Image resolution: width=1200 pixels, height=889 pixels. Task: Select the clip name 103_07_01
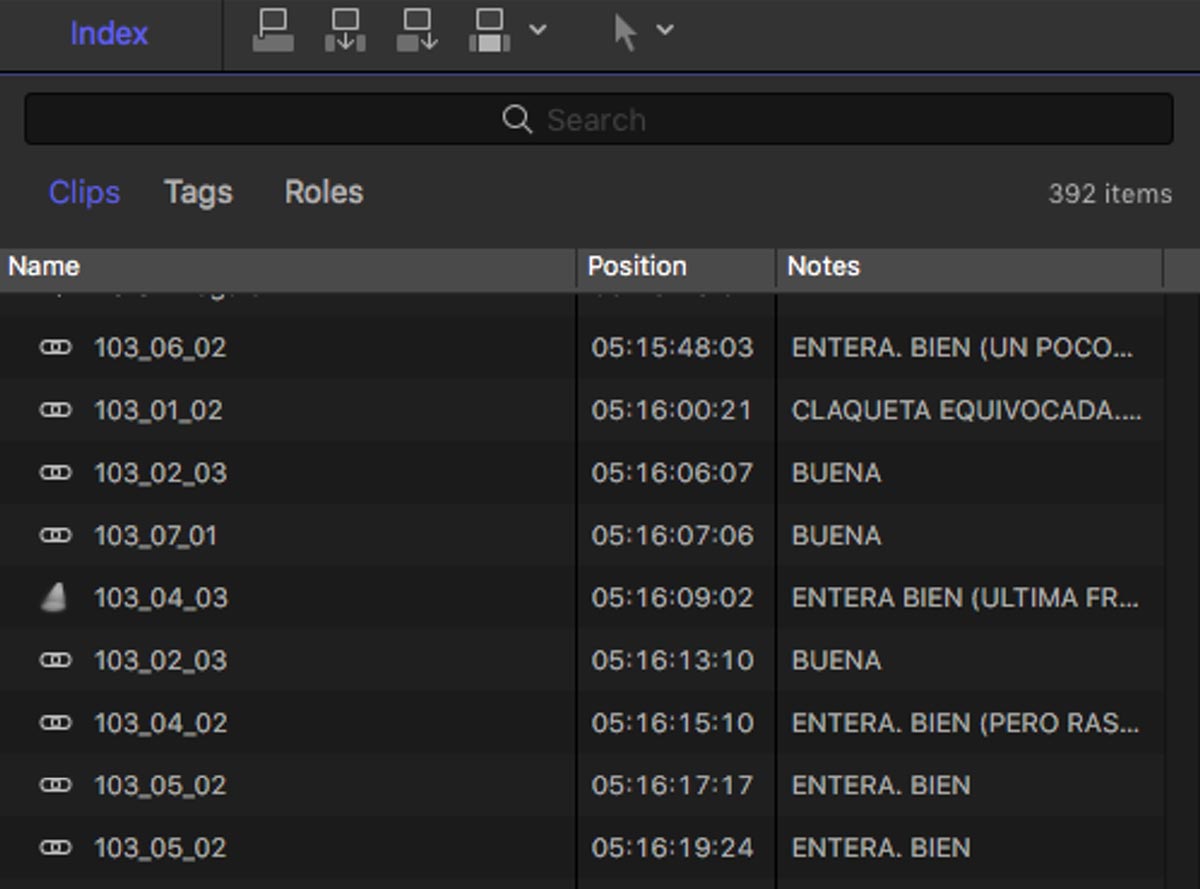click(155, 535)
